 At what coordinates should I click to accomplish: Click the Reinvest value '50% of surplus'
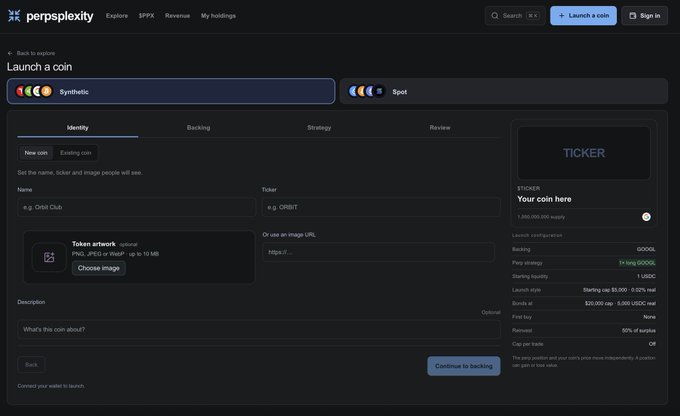pyautogui.click(x=639, y=331)
